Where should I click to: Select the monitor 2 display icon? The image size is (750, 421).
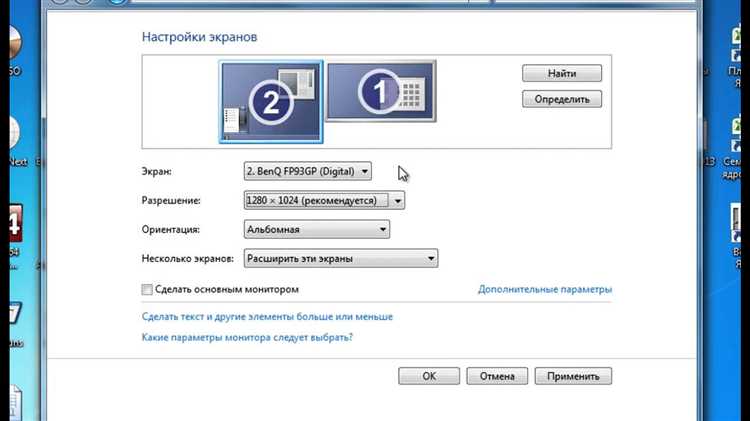coord(271,102)
